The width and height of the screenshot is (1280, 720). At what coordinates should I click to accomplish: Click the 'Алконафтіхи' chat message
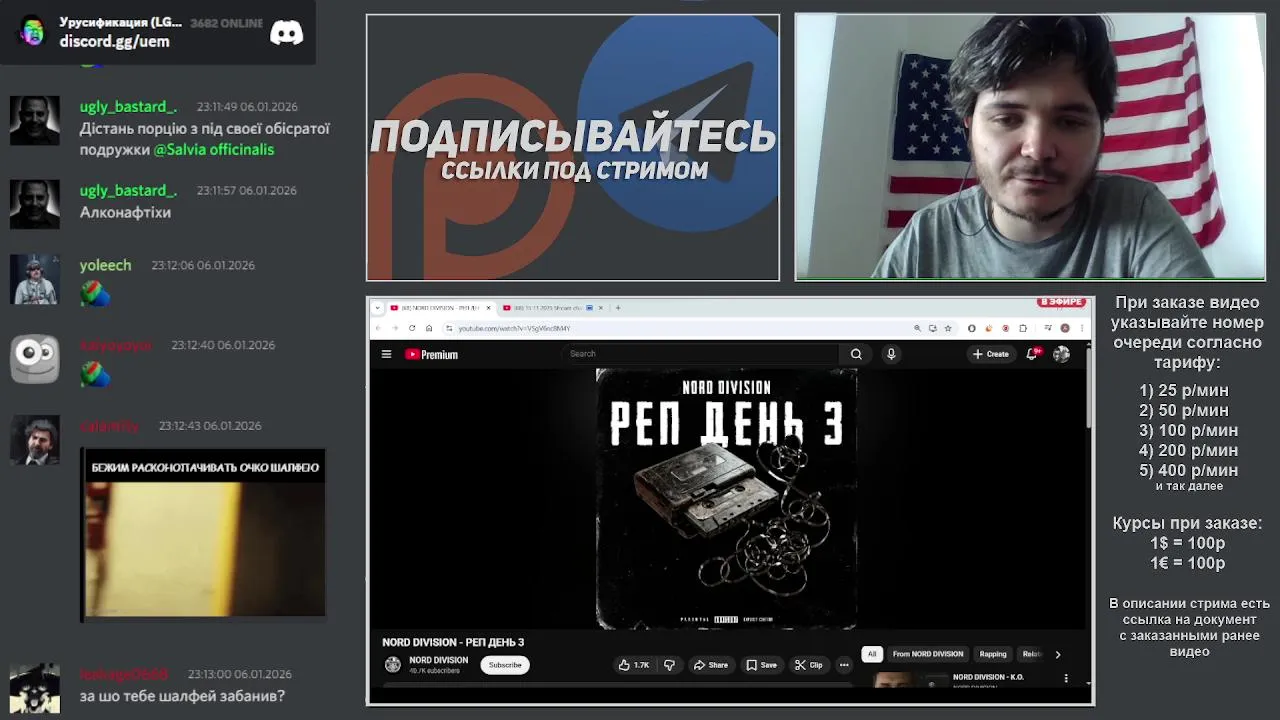pyautogui.click(x=125, y=213)
